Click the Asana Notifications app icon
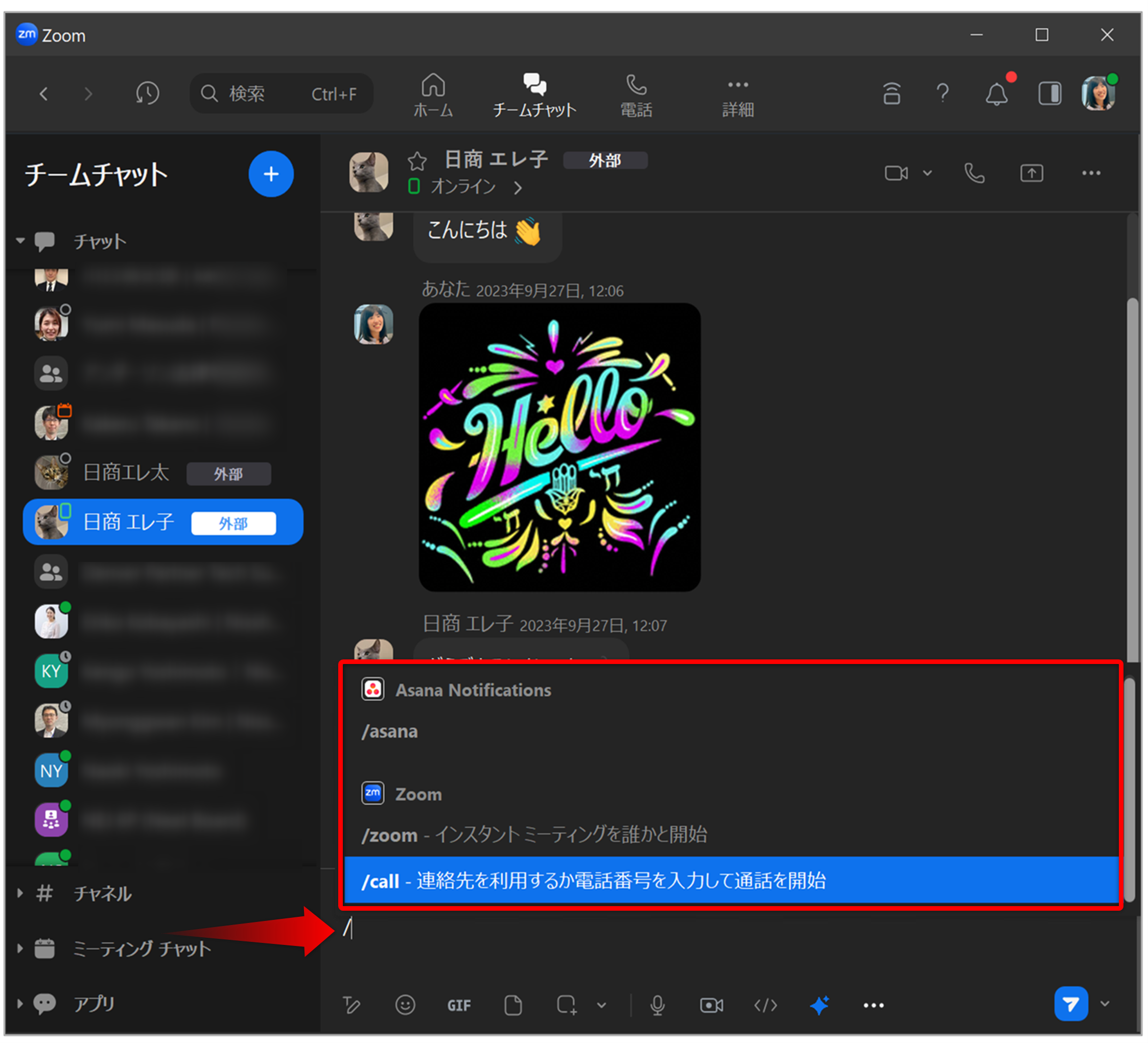The width and height of the screenshot is (1148, 1043). (372, 689)
